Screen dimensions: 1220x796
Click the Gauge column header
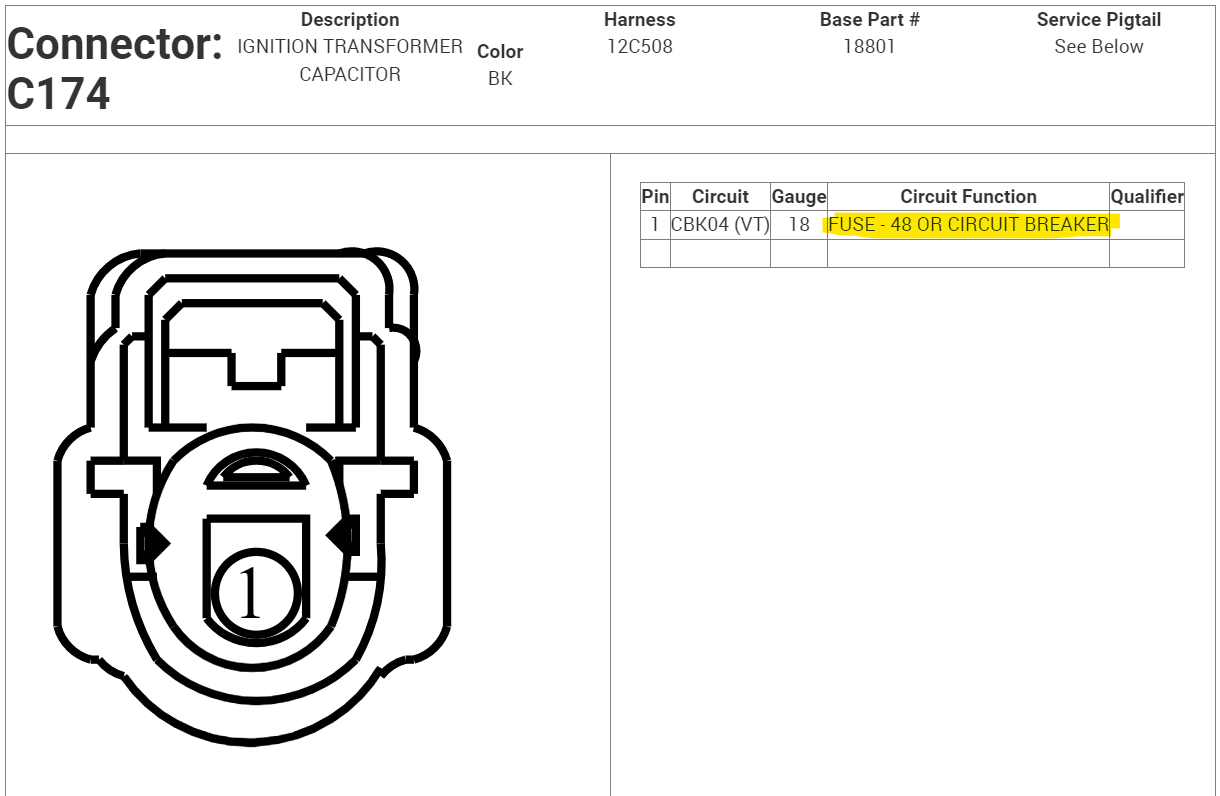point(799,197)
